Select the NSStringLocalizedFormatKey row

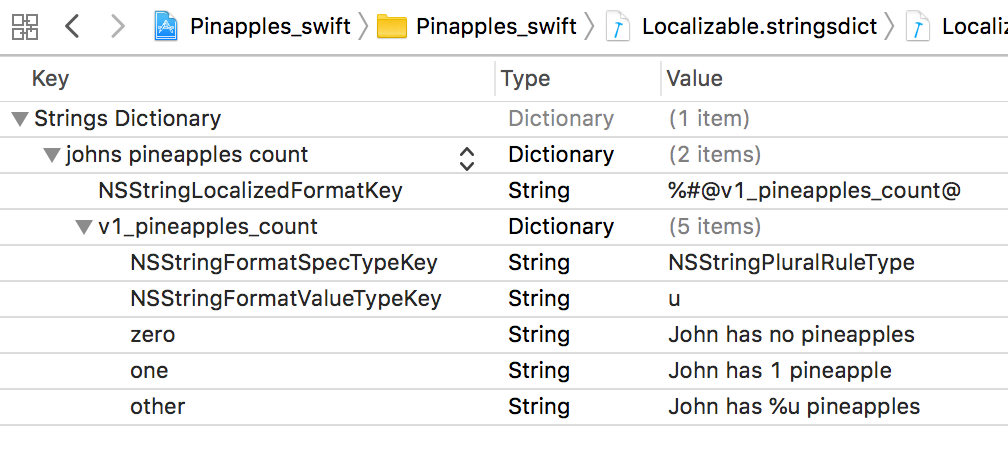[236, 191]
